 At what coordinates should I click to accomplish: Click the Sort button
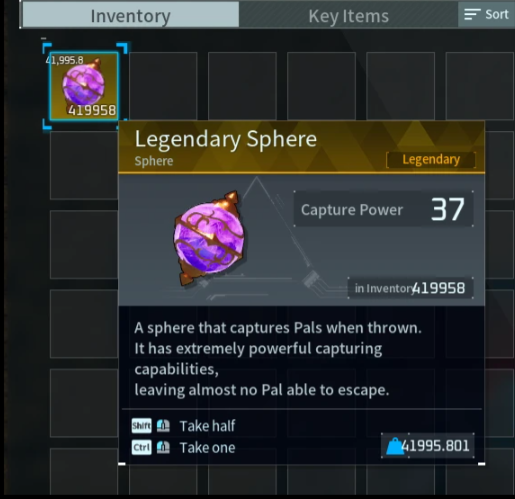tap(486, 15)
